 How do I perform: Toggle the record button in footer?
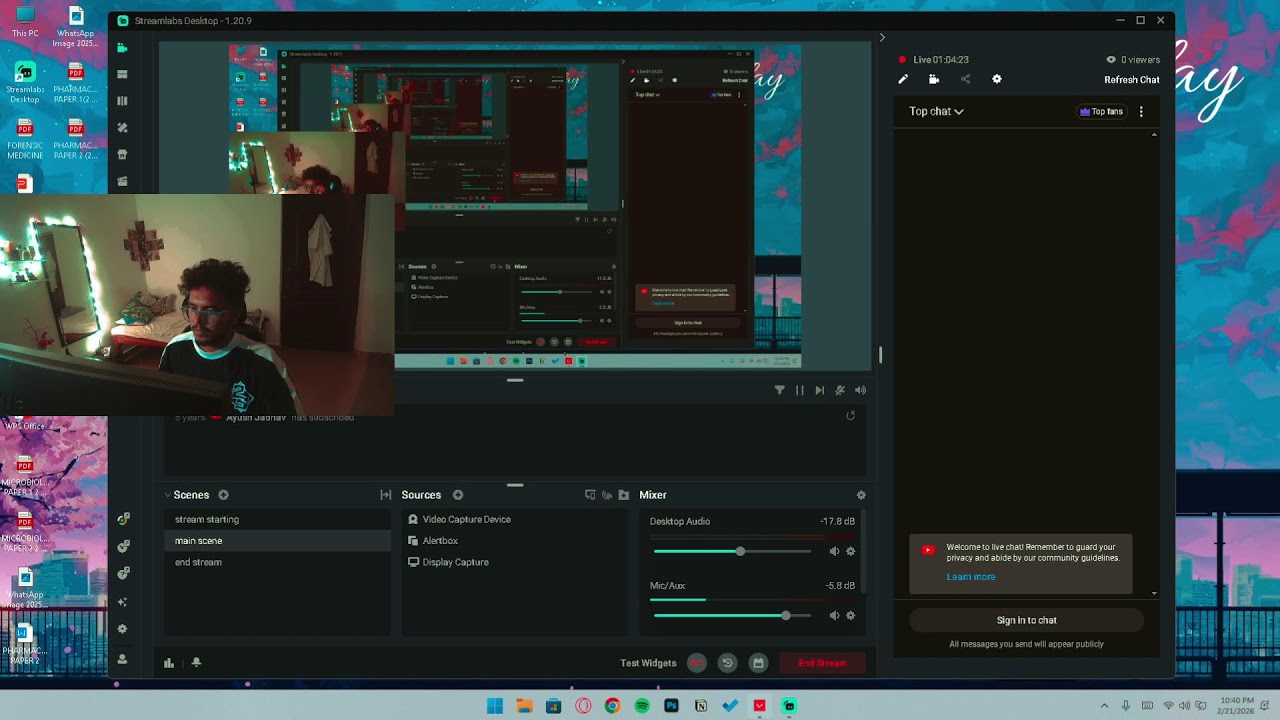click(697, 663)
